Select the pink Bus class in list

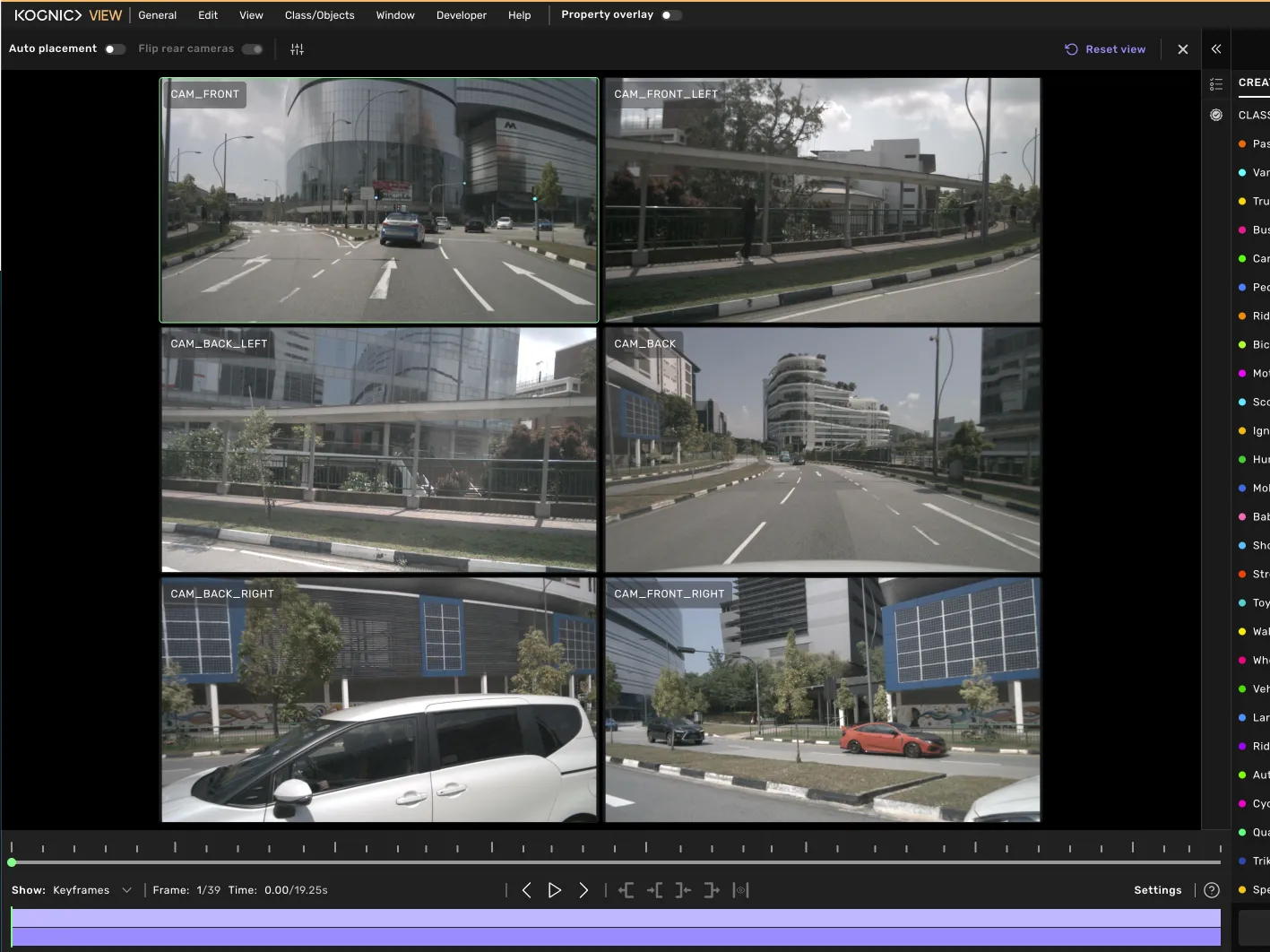coord(1254,230)
